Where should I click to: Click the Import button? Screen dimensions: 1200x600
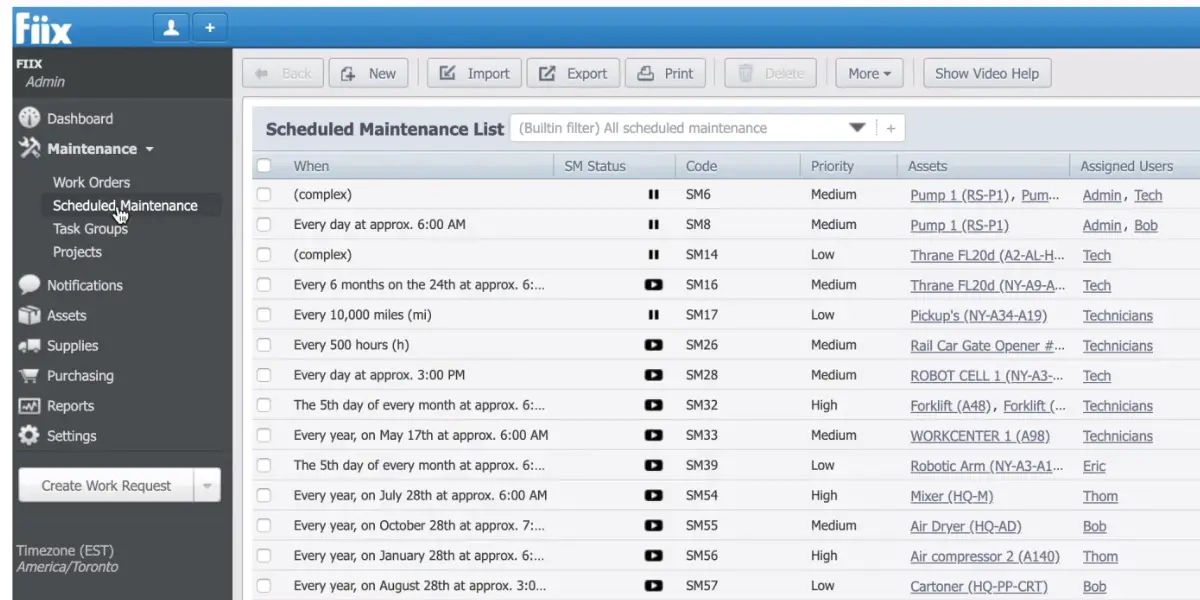coord(475,73)
